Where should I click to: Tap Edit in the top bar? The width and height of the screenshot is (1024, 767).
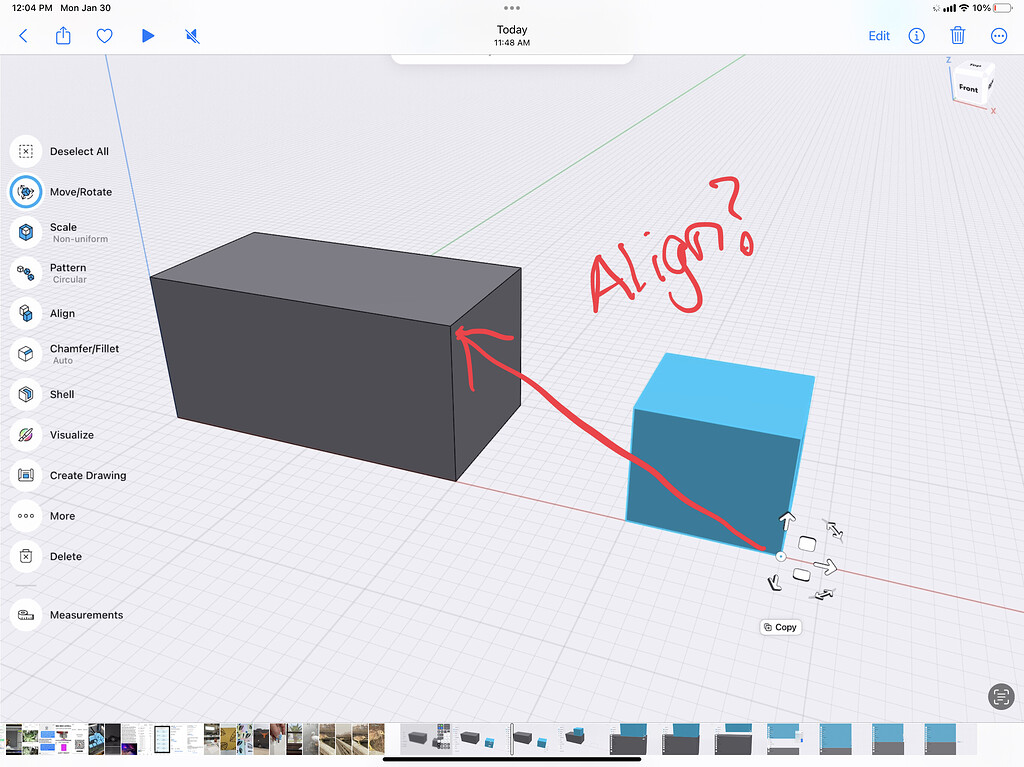point(879,35)
